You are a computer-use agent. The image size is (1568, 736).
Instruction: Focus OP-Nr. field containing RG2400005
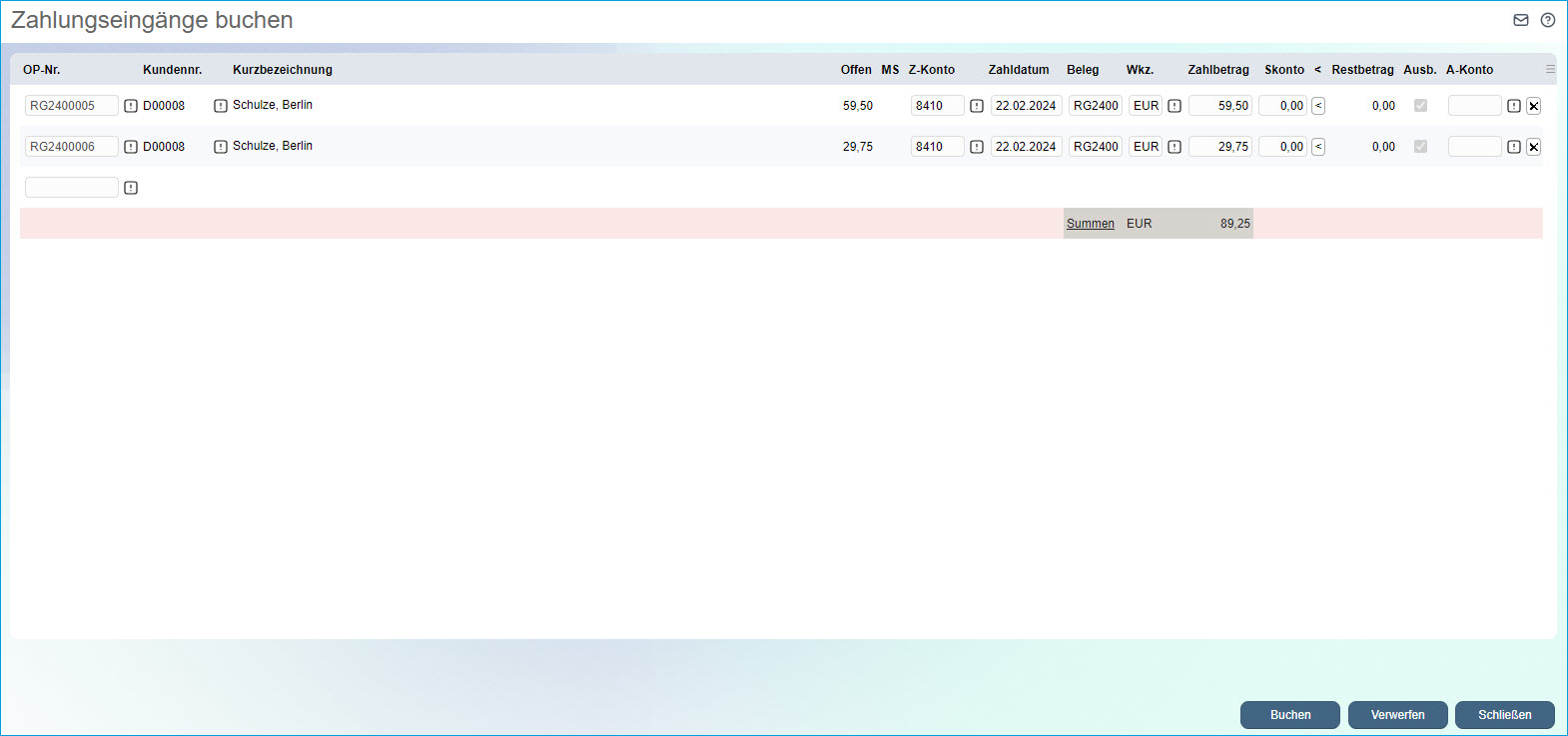(72, 106)
